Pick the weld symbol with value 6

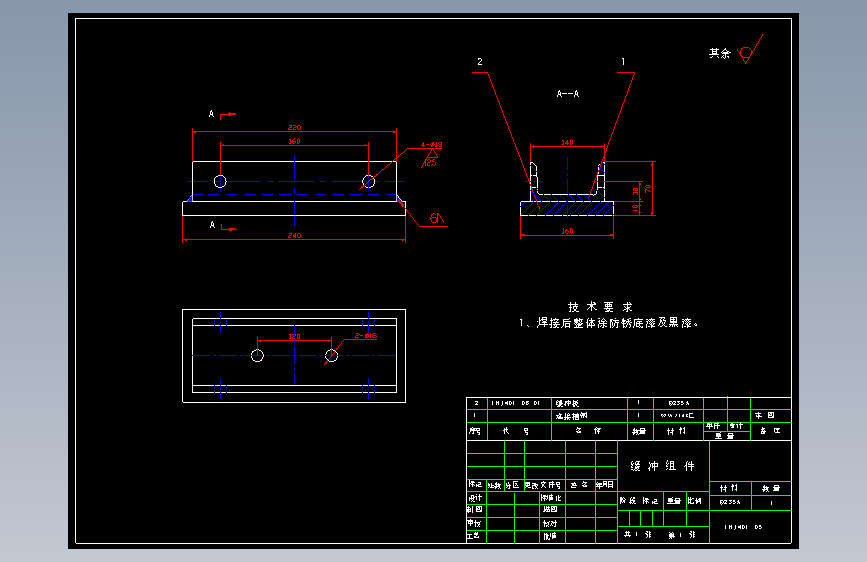click(x=437, y=218)
